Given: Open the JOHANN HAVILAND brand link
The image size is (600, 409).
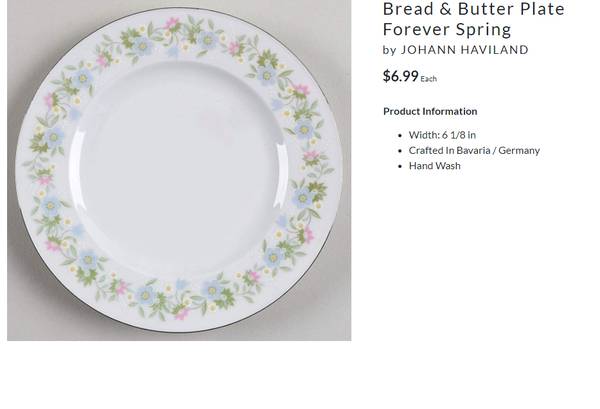Looking at the screenshot, I should pyautogui.click(x=464, y=50).
